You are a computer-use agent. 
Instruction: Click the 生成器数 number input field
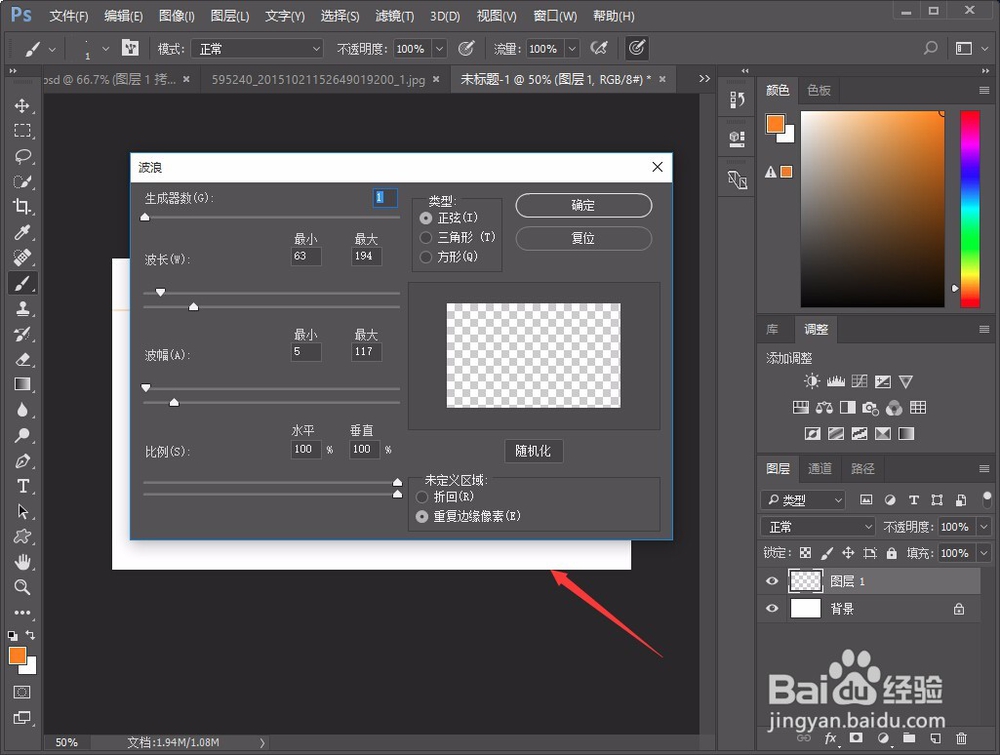coord(385,198)
